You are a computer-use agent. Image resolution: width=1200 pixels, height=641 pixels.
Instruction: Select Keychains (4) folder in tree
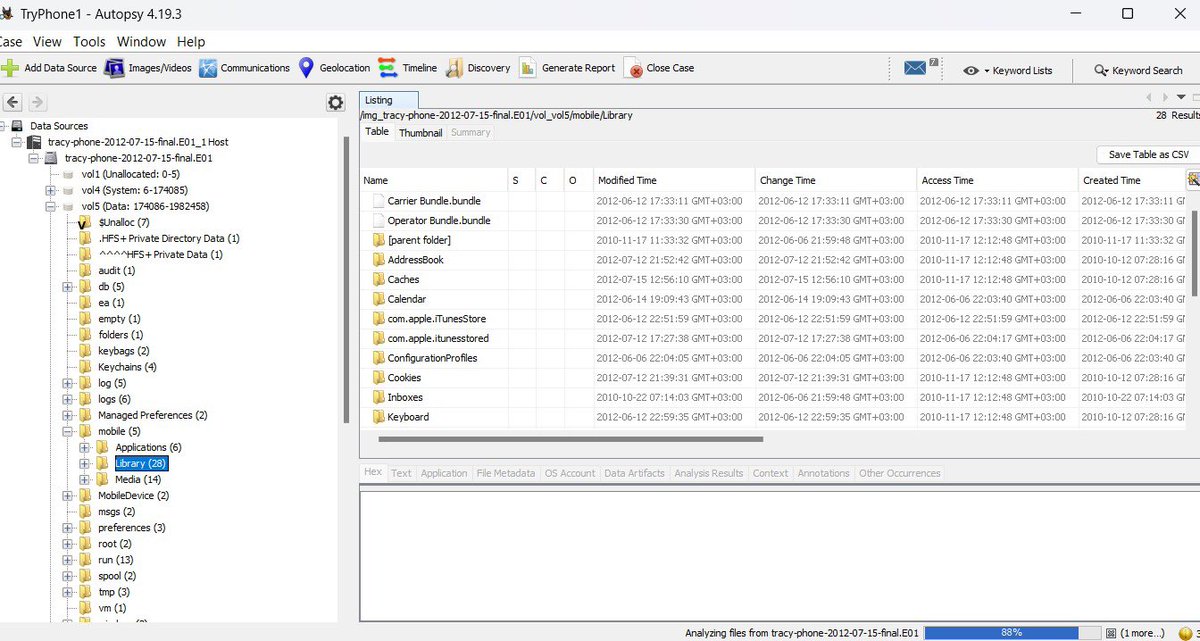[x=127, y=367]
